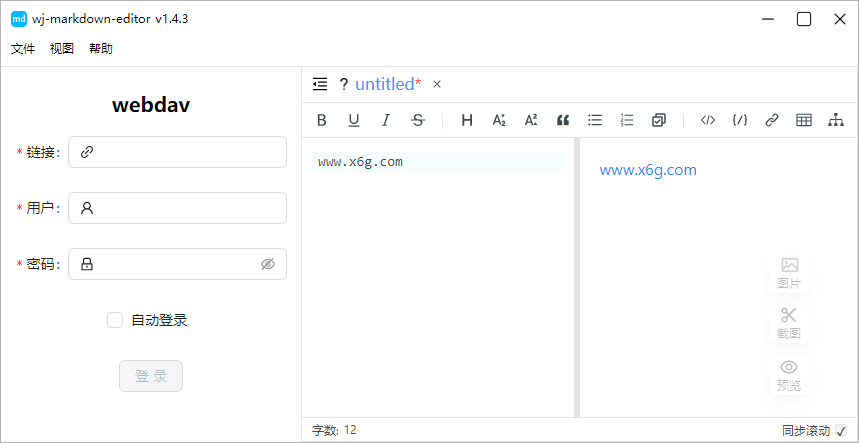
Task: Apply italic formatting
Action: tap(386, 120)
